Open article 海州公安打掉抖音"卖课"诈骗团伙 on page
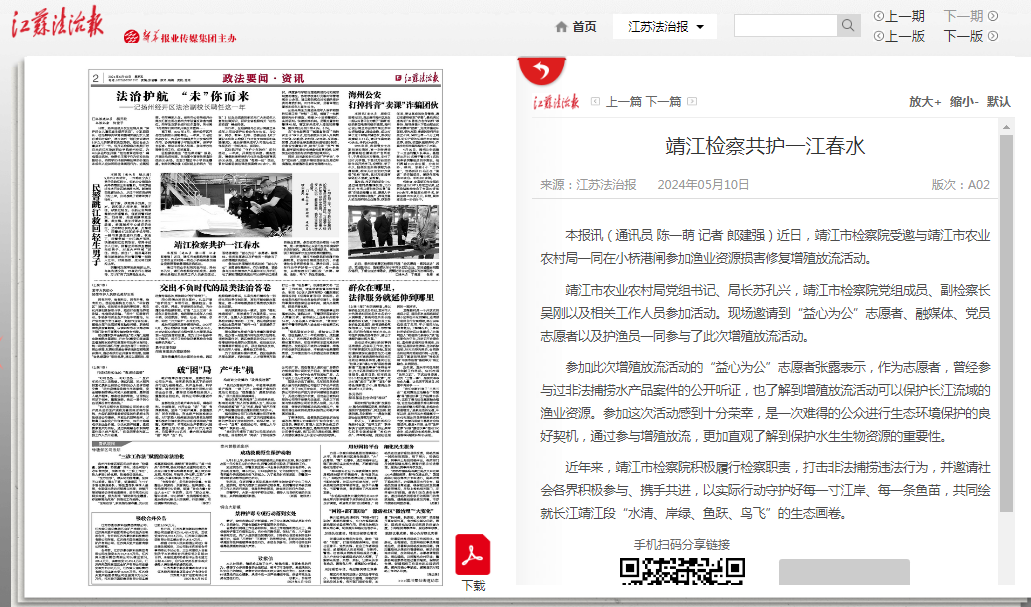 [x=393, y=100]
